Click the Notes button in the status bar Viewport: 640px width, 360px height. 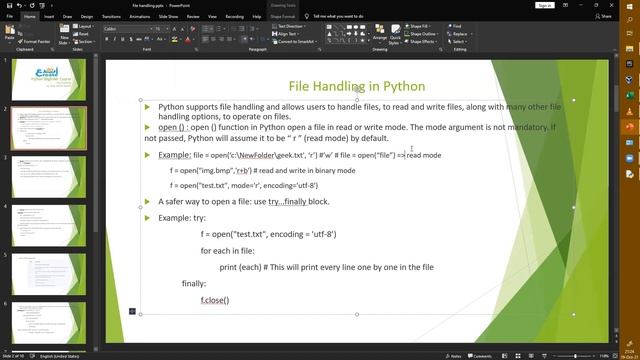tap(453, 356)
